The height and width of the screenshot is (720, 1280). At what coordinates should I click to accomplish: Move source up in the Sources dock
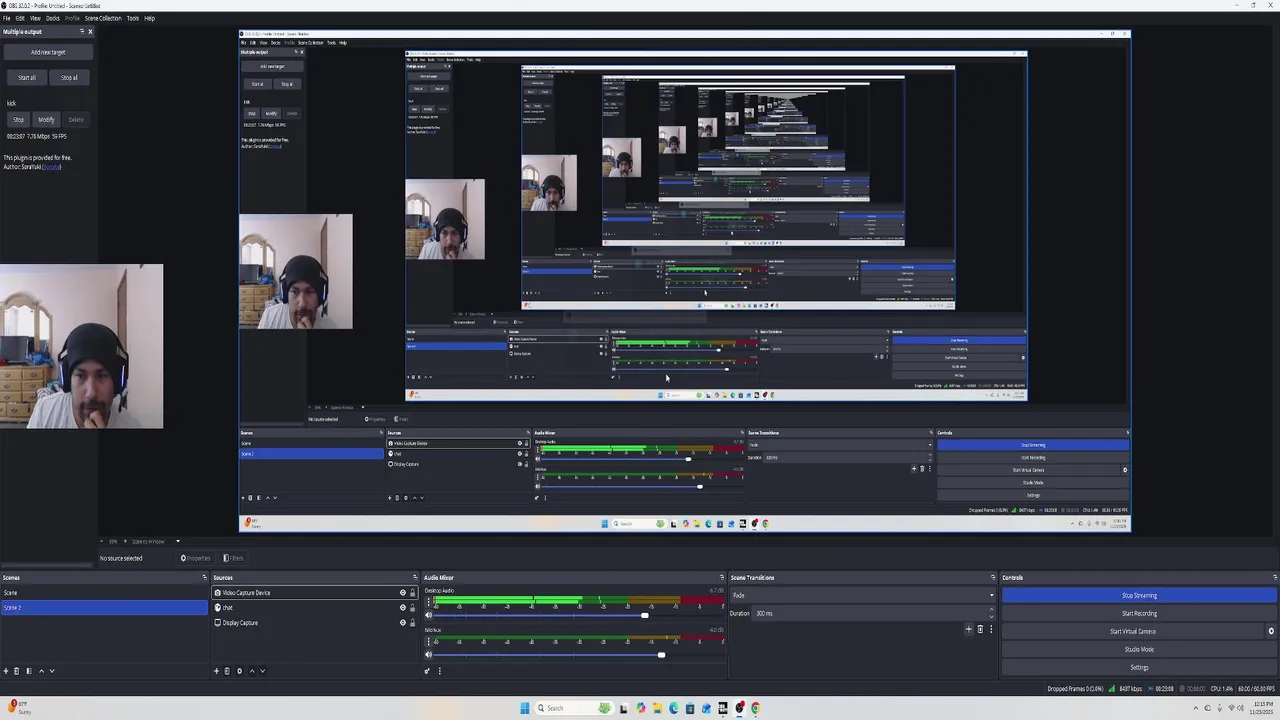(x=252, y=671)
